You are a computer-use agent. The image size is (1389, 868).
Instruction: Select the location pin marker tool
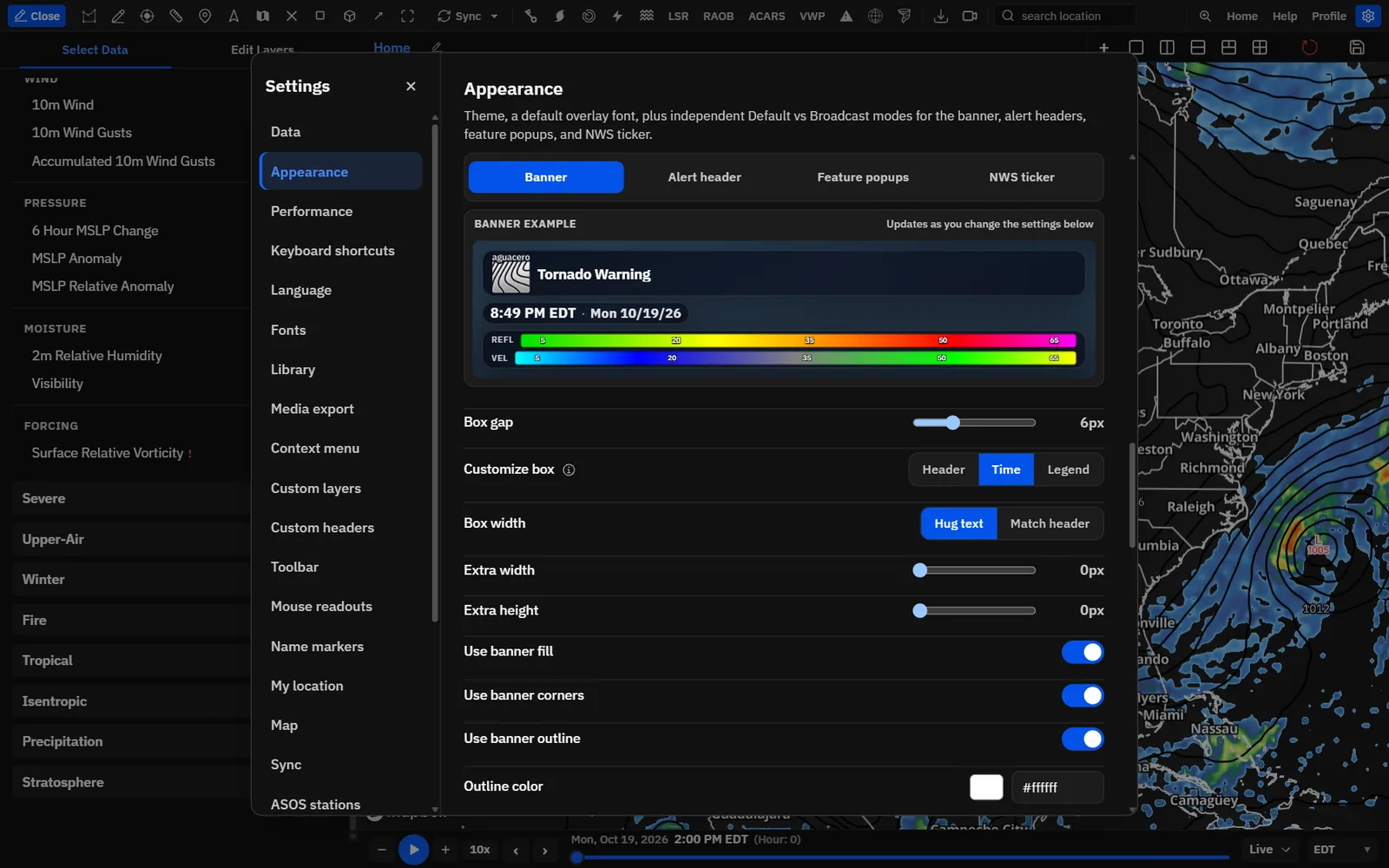205,16
